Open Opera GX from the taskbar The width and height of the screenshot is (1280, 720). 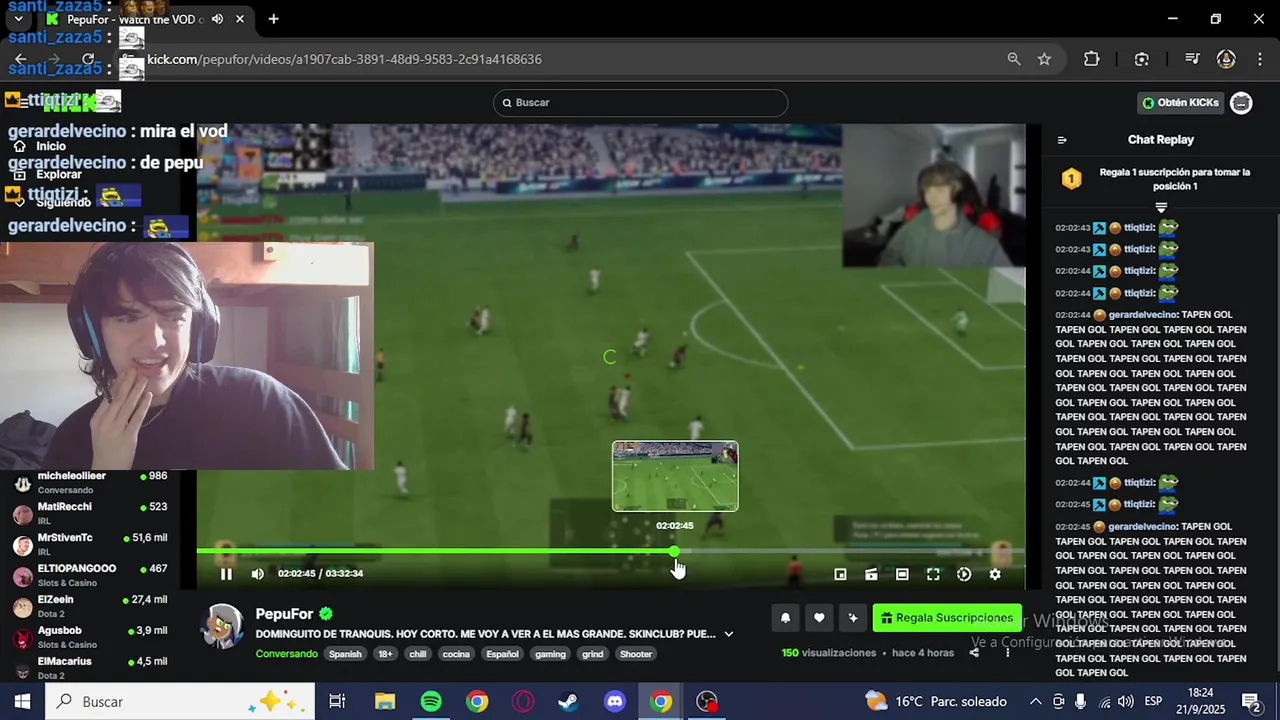click(523, 701)
